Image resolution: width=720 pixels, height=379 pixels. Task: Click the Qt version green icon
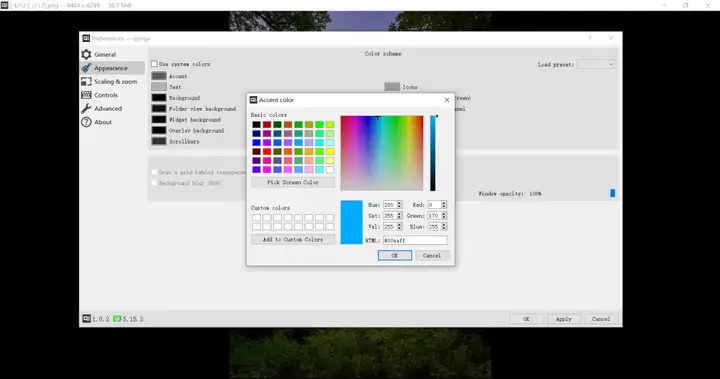117,318
